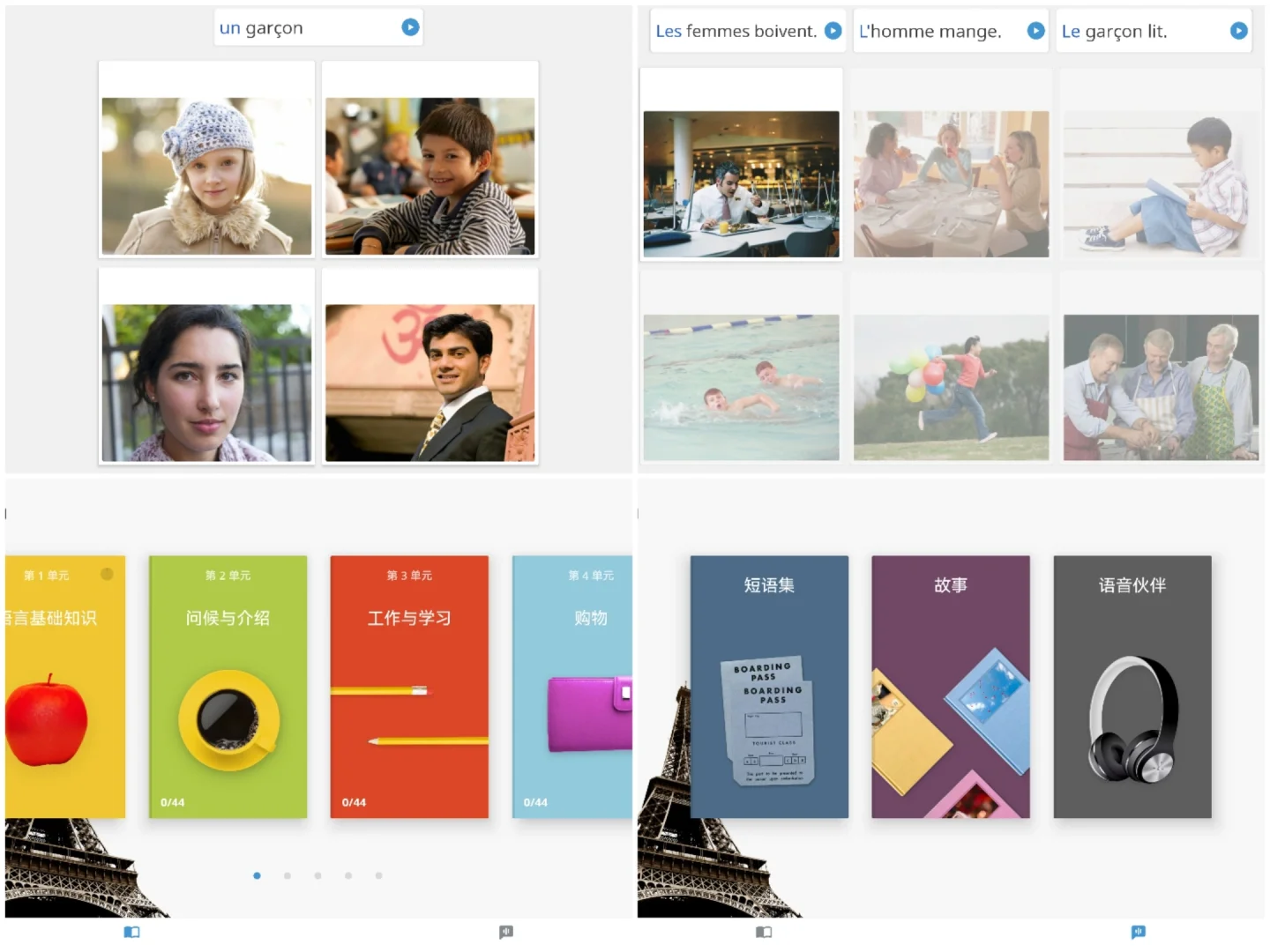Open the blue Unit 4 shopping card with wallet
Viewport: 1270px width, 952px height.
(x=572, y=687)
